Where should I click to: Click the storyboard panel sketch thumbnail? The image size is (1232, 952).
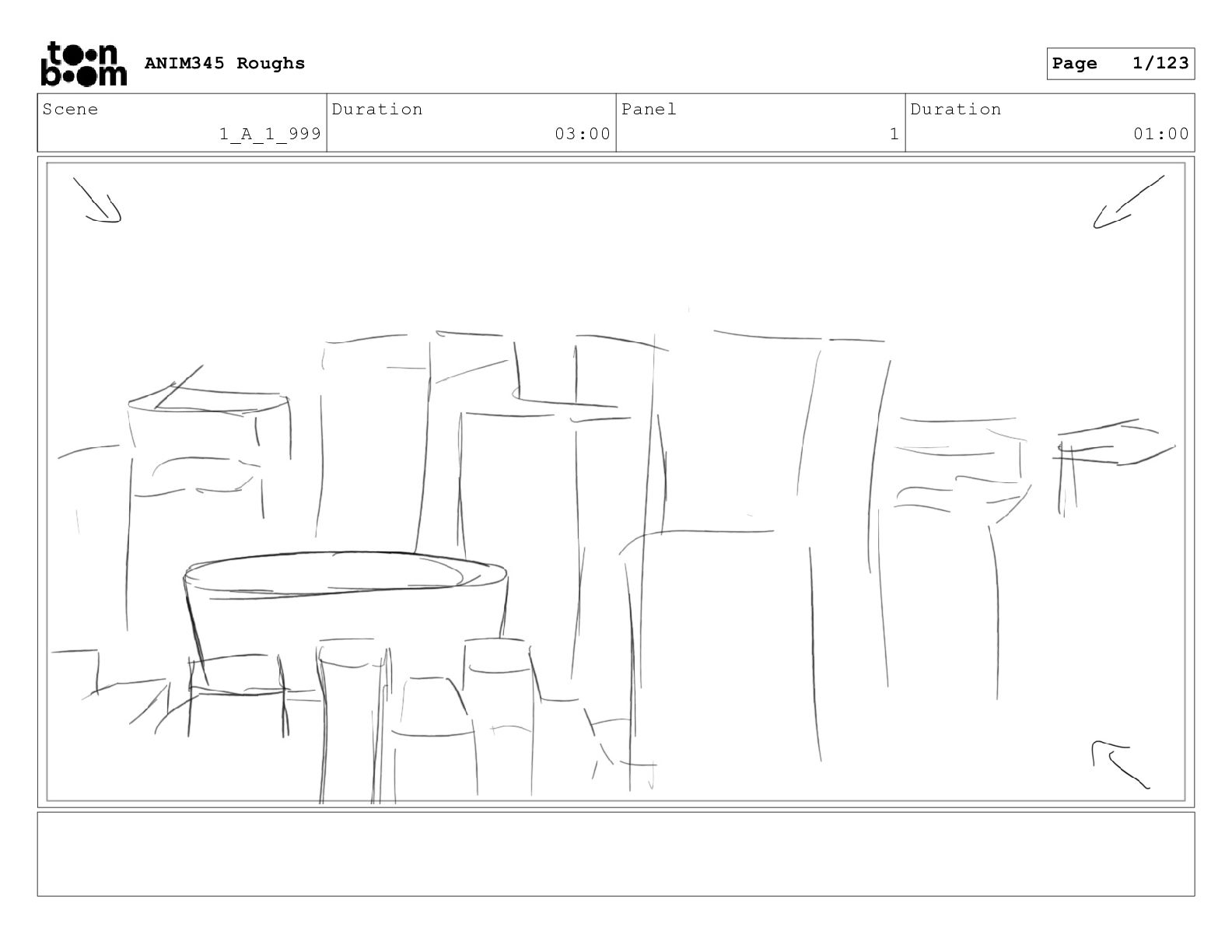pyautogui.click(x=616, y=482)
